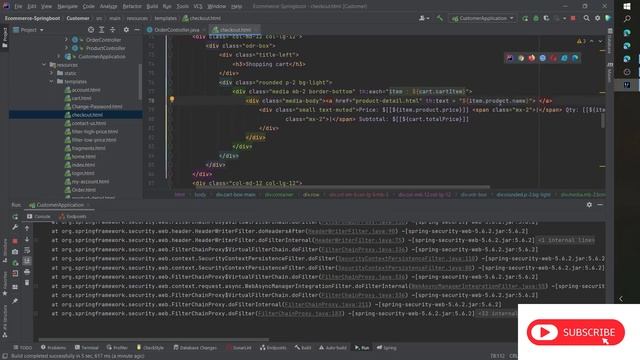640x360 pixels.
Task: Open Run panel settings gear
Action: click(589, 205)
